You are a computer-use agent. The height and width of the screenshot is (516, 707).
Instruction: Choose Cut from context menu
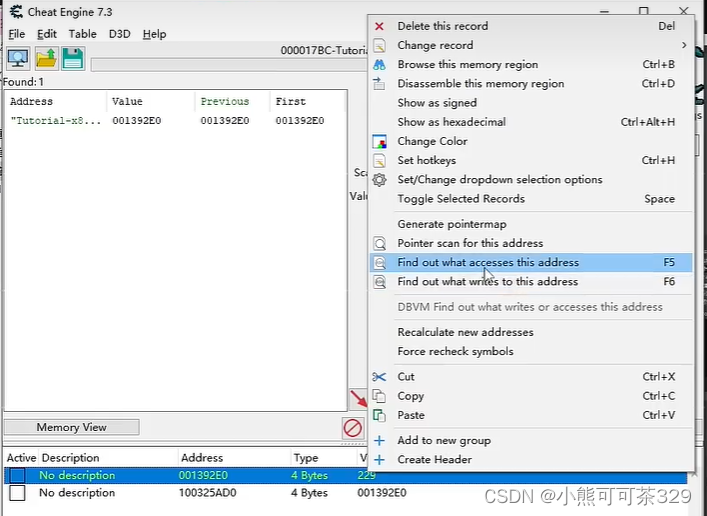[x=531, y=377]
